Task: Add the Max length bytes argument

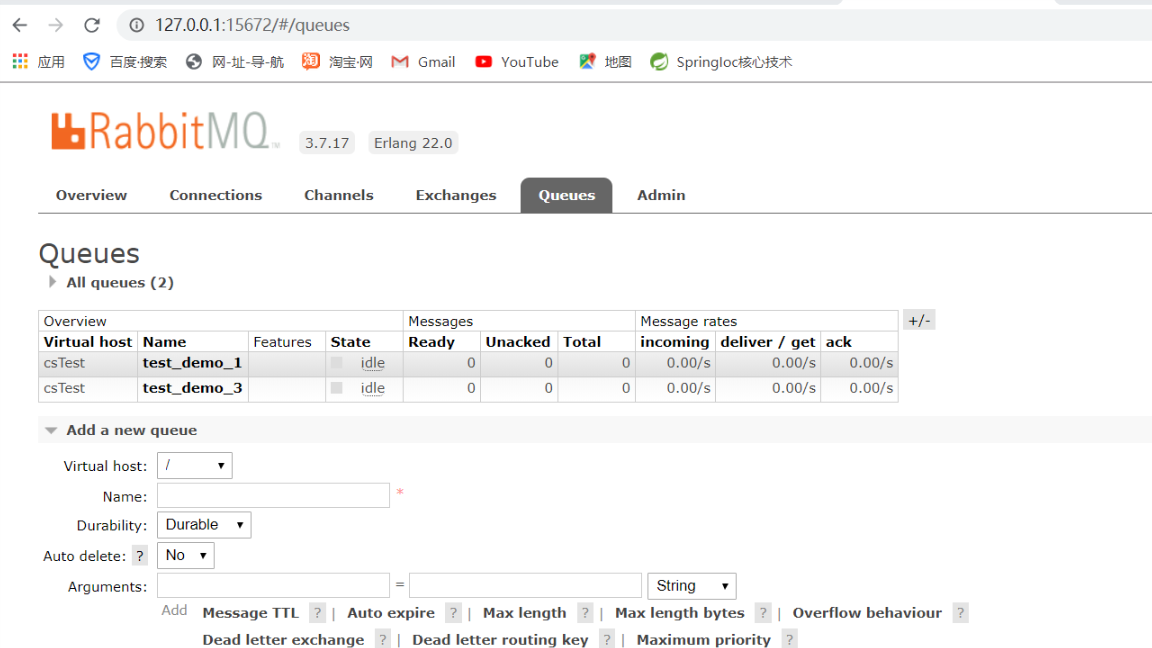Action: [x=680, y=613]
